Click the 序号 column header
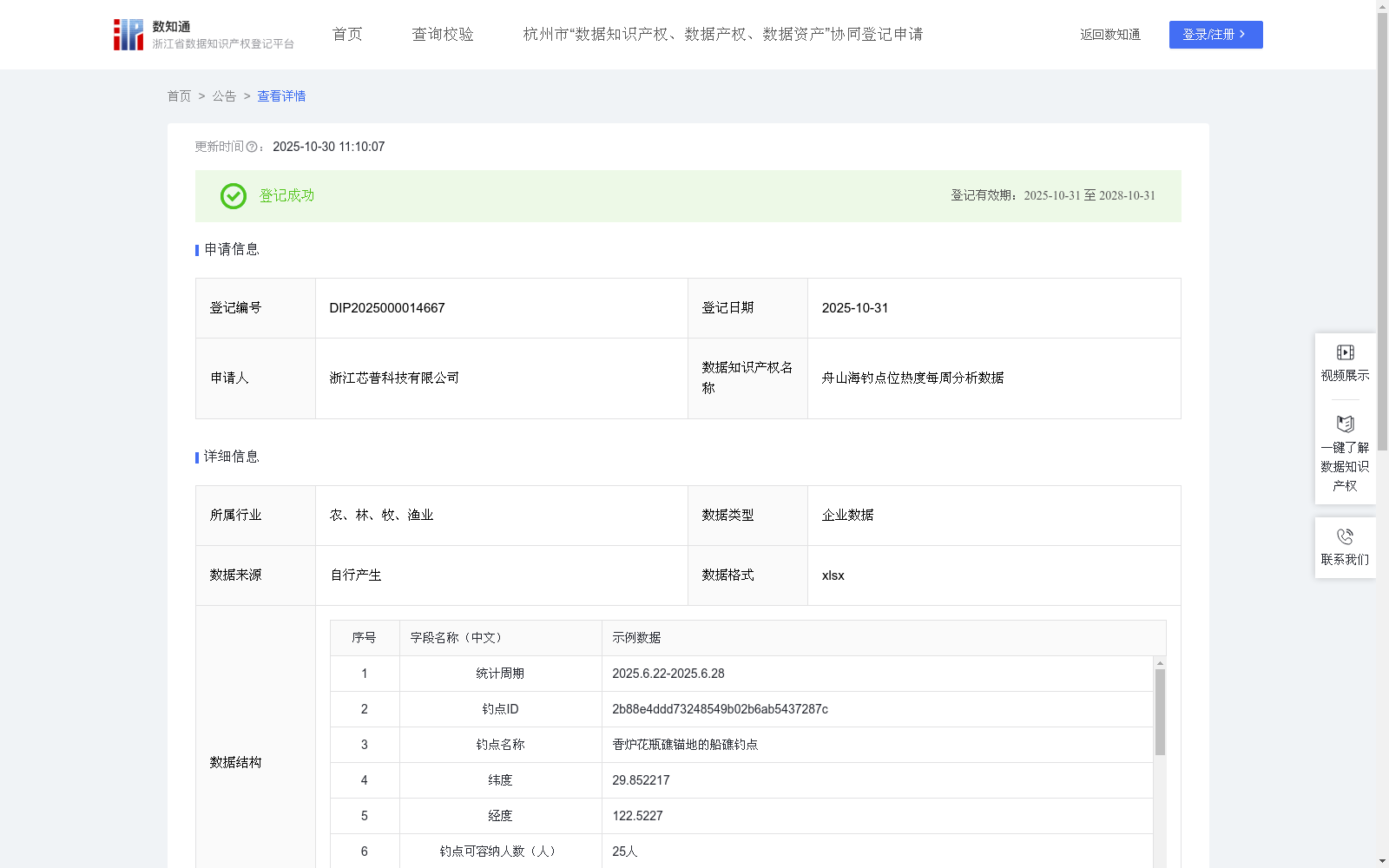This screenshot has width=1389, height=868. 365,638
